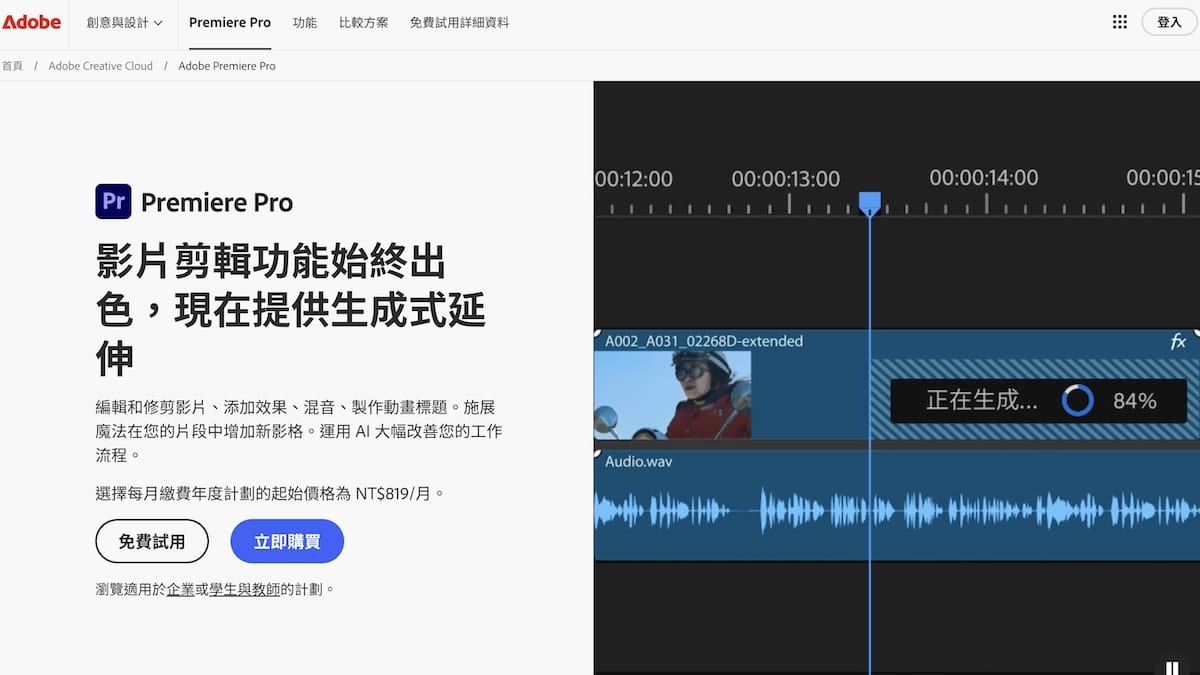Navigate to the 首頁 breadcrumb
Viewport: 1200px width, 675px height.
tap(13, 65)
